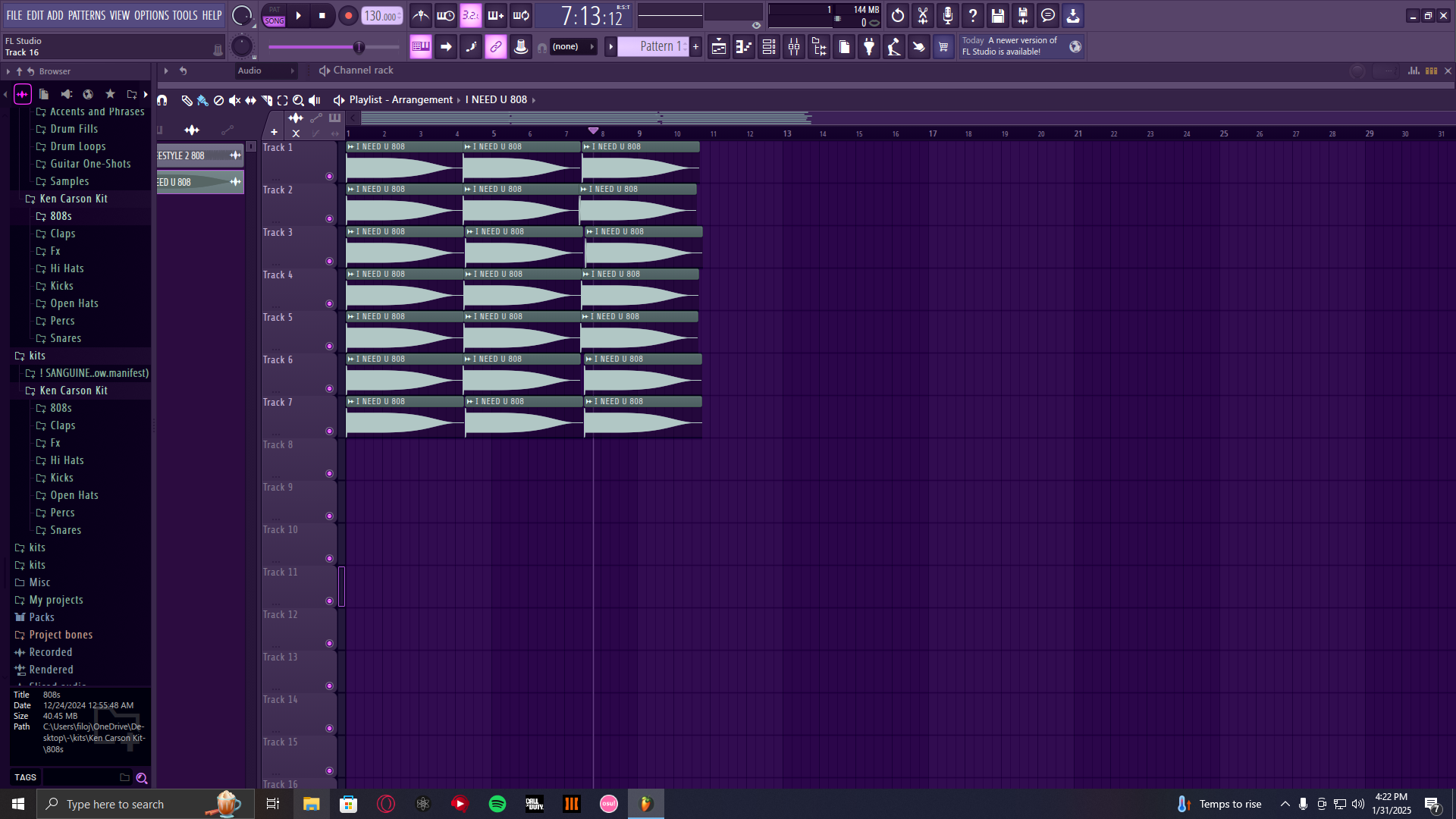The height and width of the screenshot is (819, 1456).
Task: Toggle the metronome button
Action: (421, 15)
